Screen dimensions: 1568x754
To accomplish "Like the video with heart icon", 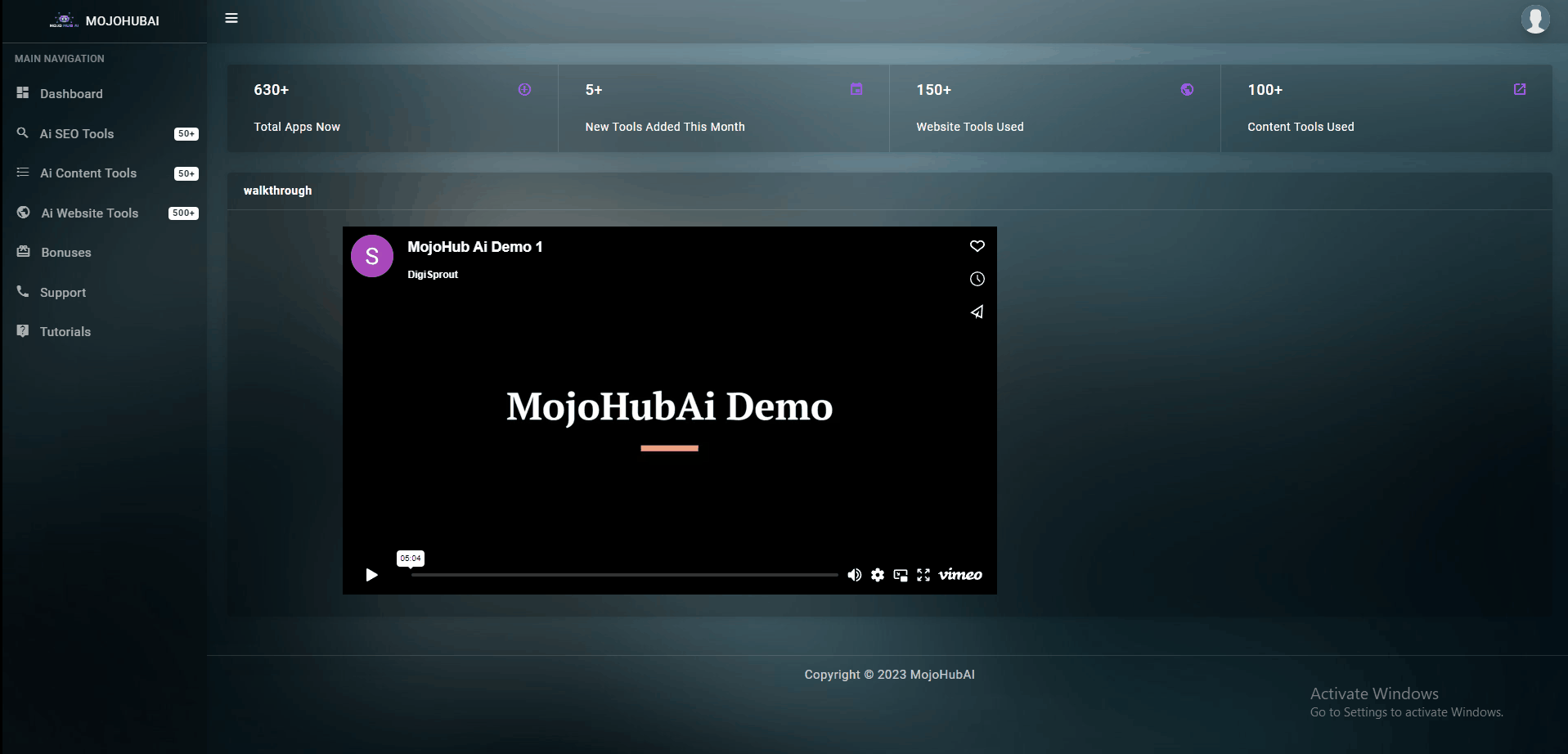I will (x=977, y=246).
